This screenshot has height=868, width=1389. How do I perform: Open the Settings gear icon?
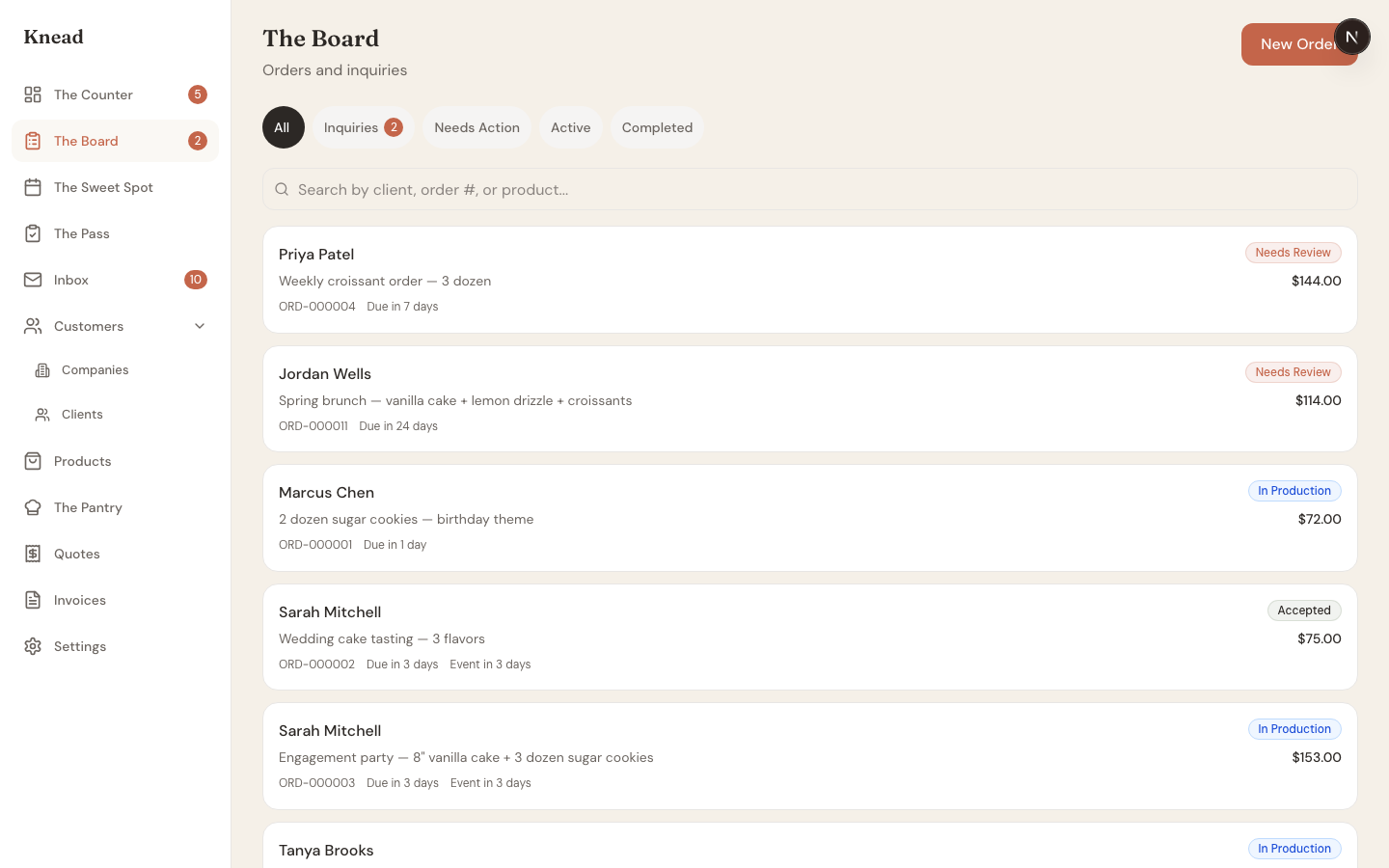click(32, 646)
